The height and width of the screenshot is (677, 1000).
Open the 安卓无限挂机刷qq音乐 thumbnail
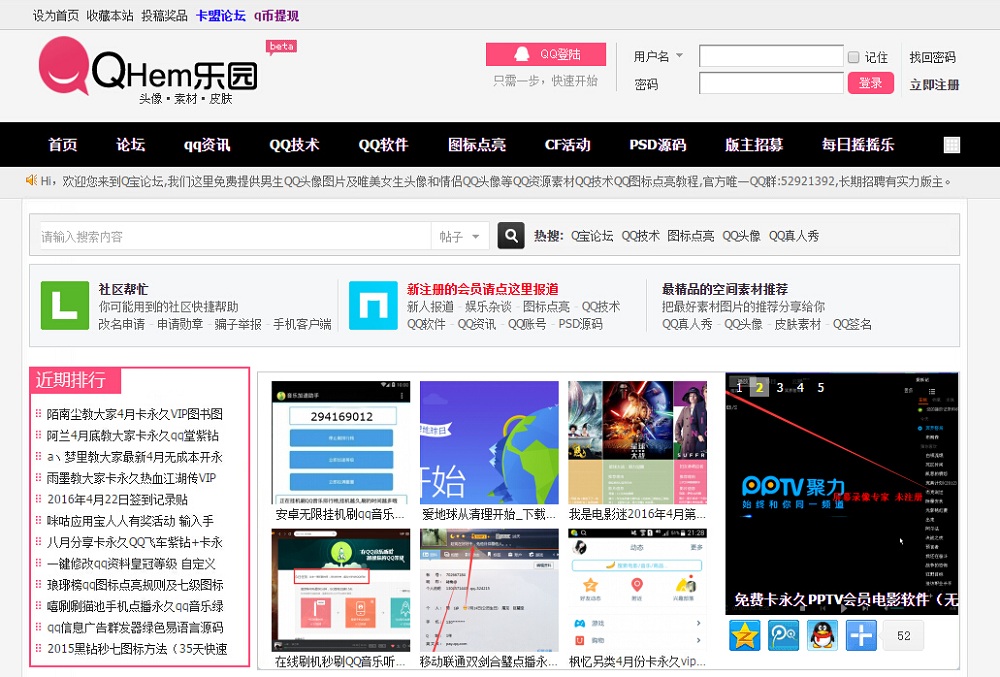coord(341,442)
